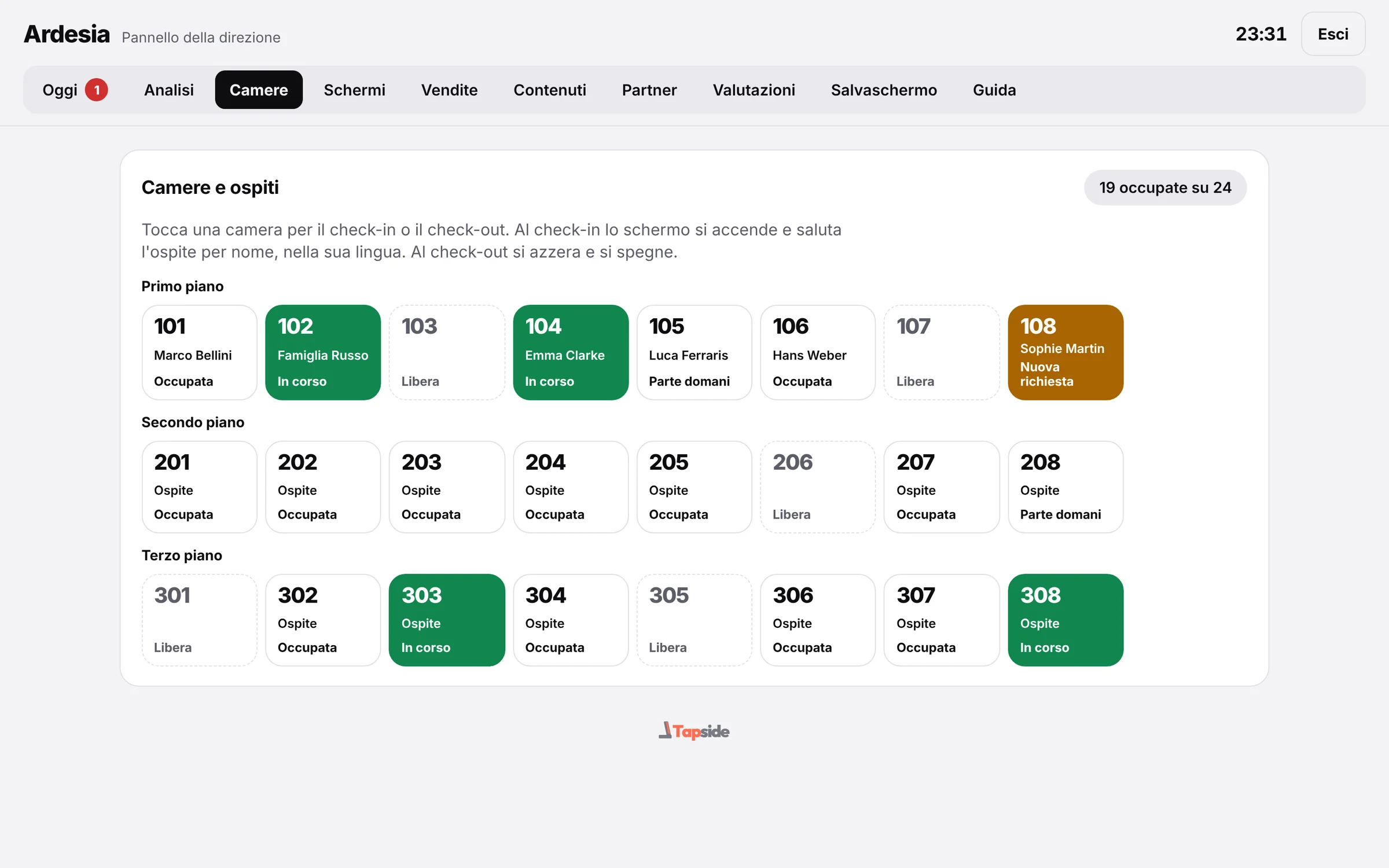Open the Partner tab

pyautogui.click(x=649, y=90)
